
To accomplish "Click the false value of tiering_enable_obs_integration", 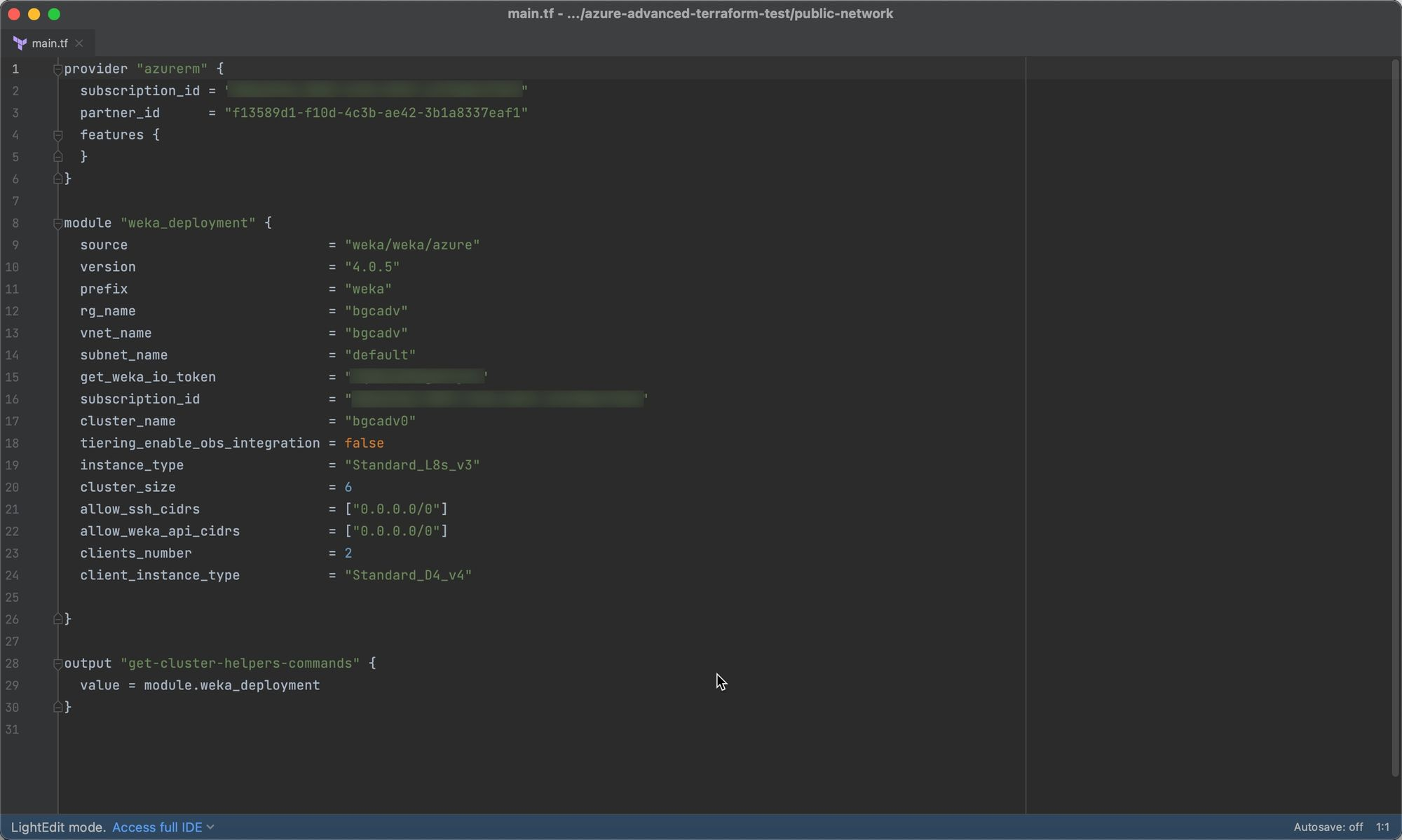I will click(x=364, y=443).
